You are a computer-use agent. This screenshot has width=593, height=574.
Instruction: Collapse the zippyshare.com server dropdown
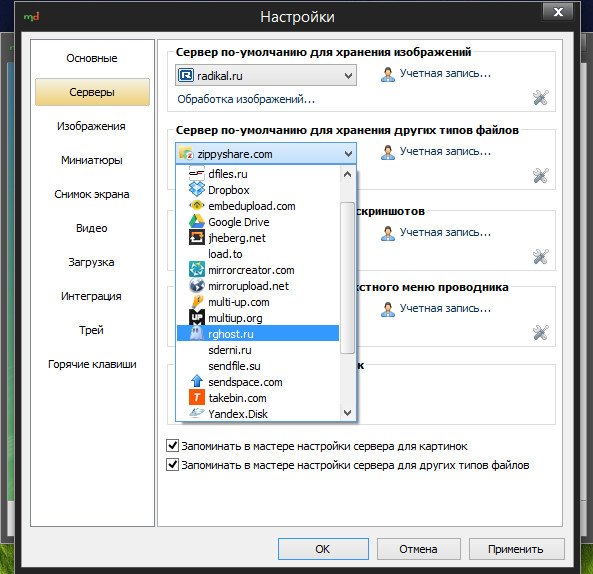pos(265,154)
